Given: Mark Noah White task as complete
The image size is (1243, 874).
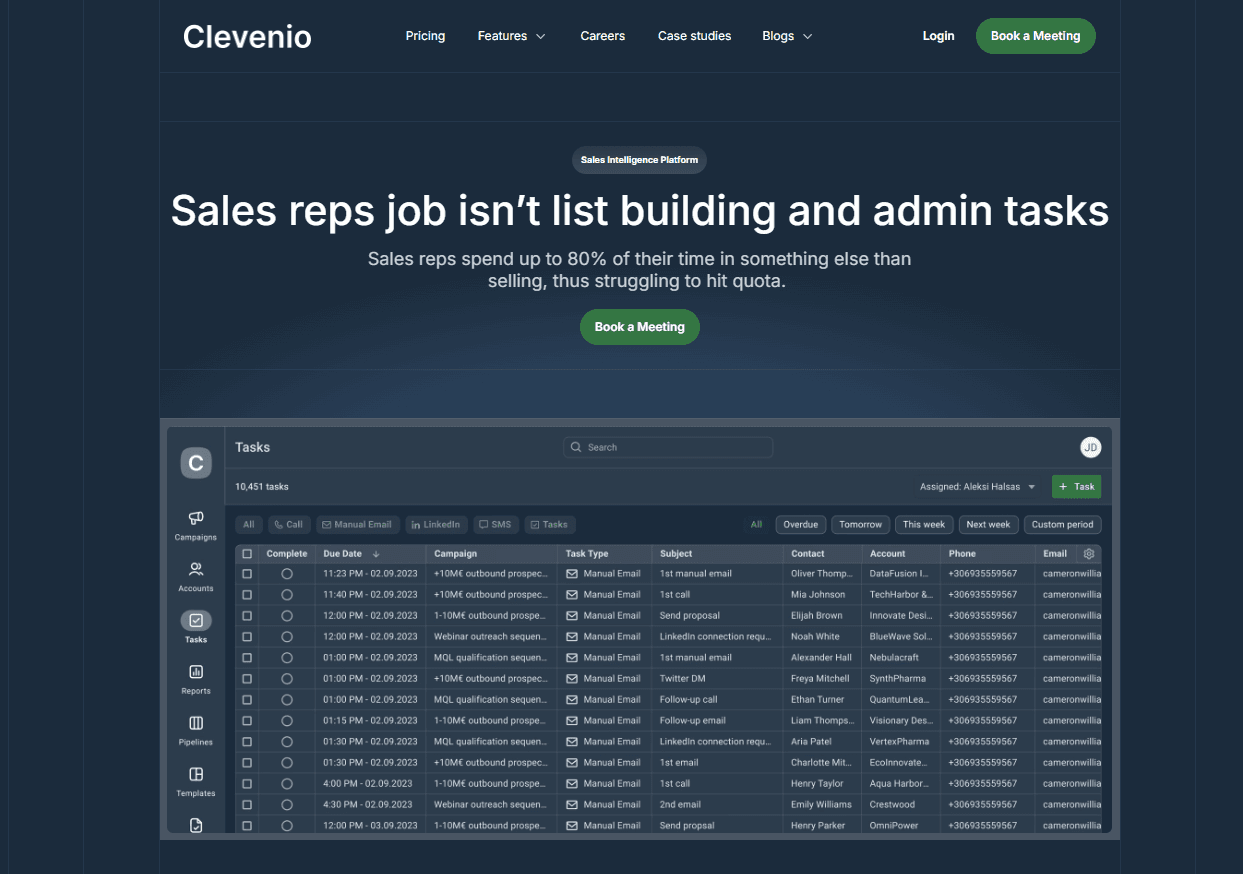Looking at the screenshot, I should click(x=287, y=637).
